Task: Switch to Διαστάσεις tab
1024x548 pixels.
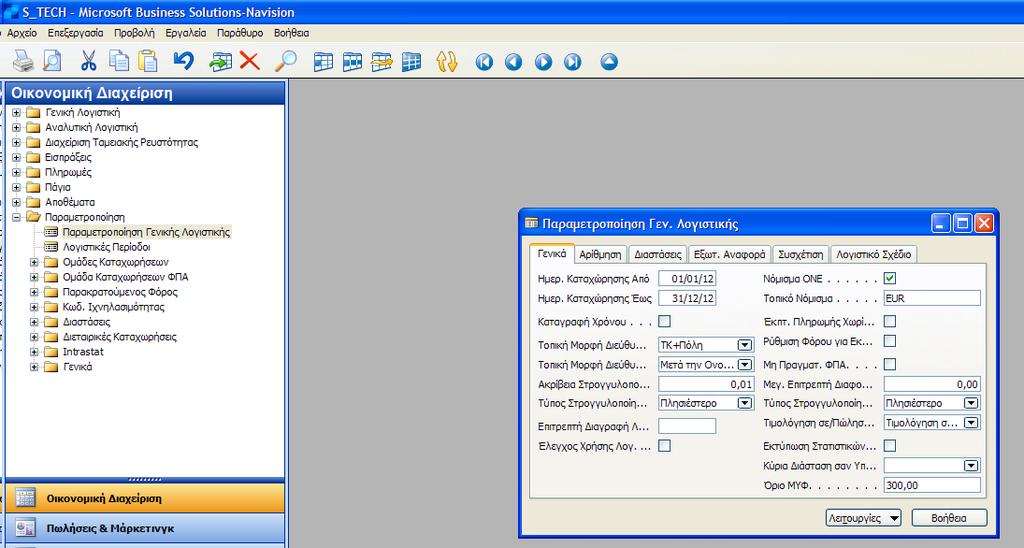Action: (658, 254)
